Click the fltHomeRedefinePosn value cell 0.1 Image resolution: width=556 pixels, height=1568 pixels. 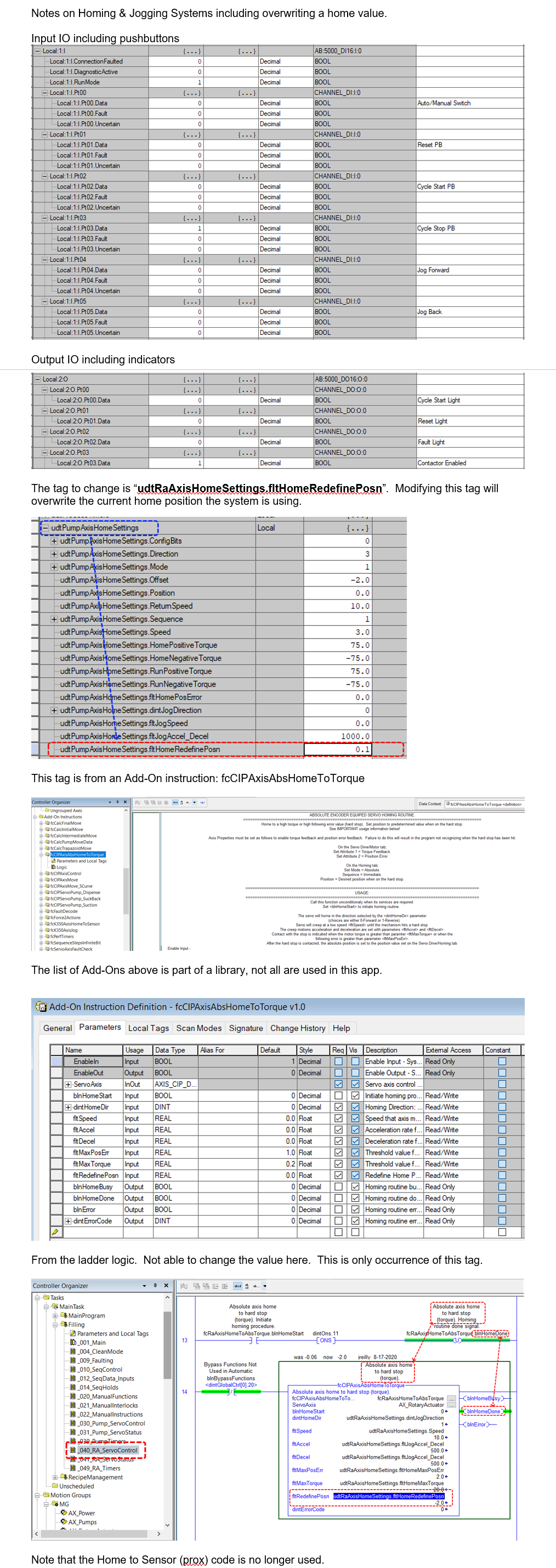pyautogui.click(x=337, y=749)
